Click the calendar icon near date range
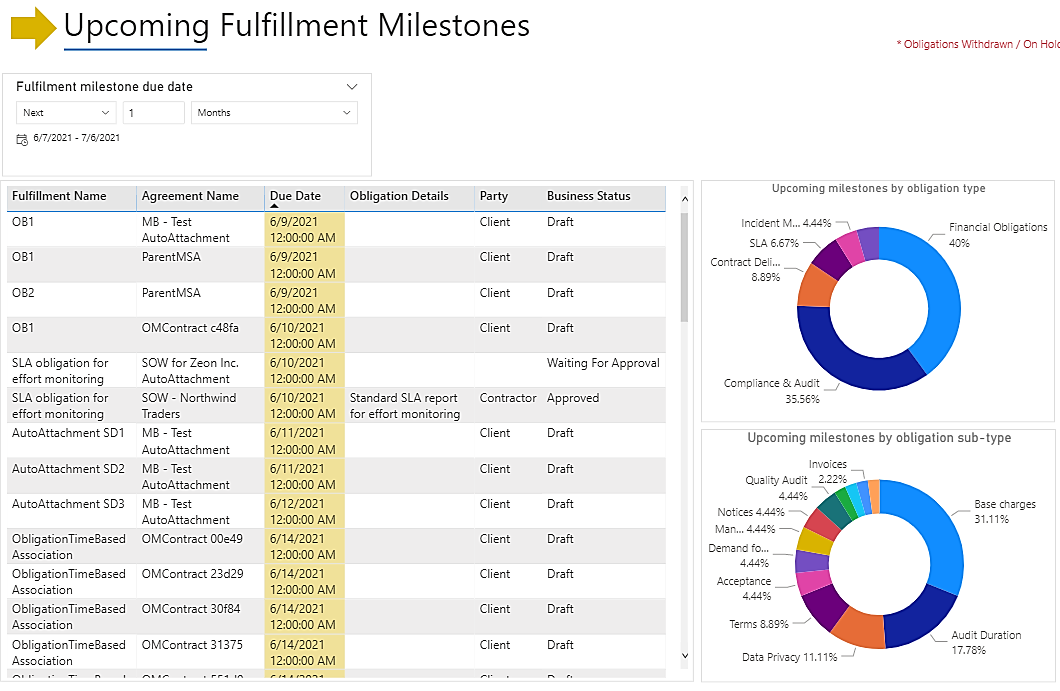Image resolution: width=1060 pixels, height=691 pixels. 22,139
